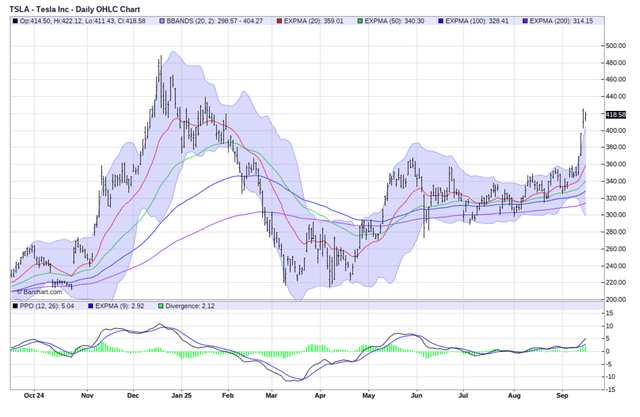Click the 360.00 price axis label
This screenshot has height=417, width=640.
(616, 164)
